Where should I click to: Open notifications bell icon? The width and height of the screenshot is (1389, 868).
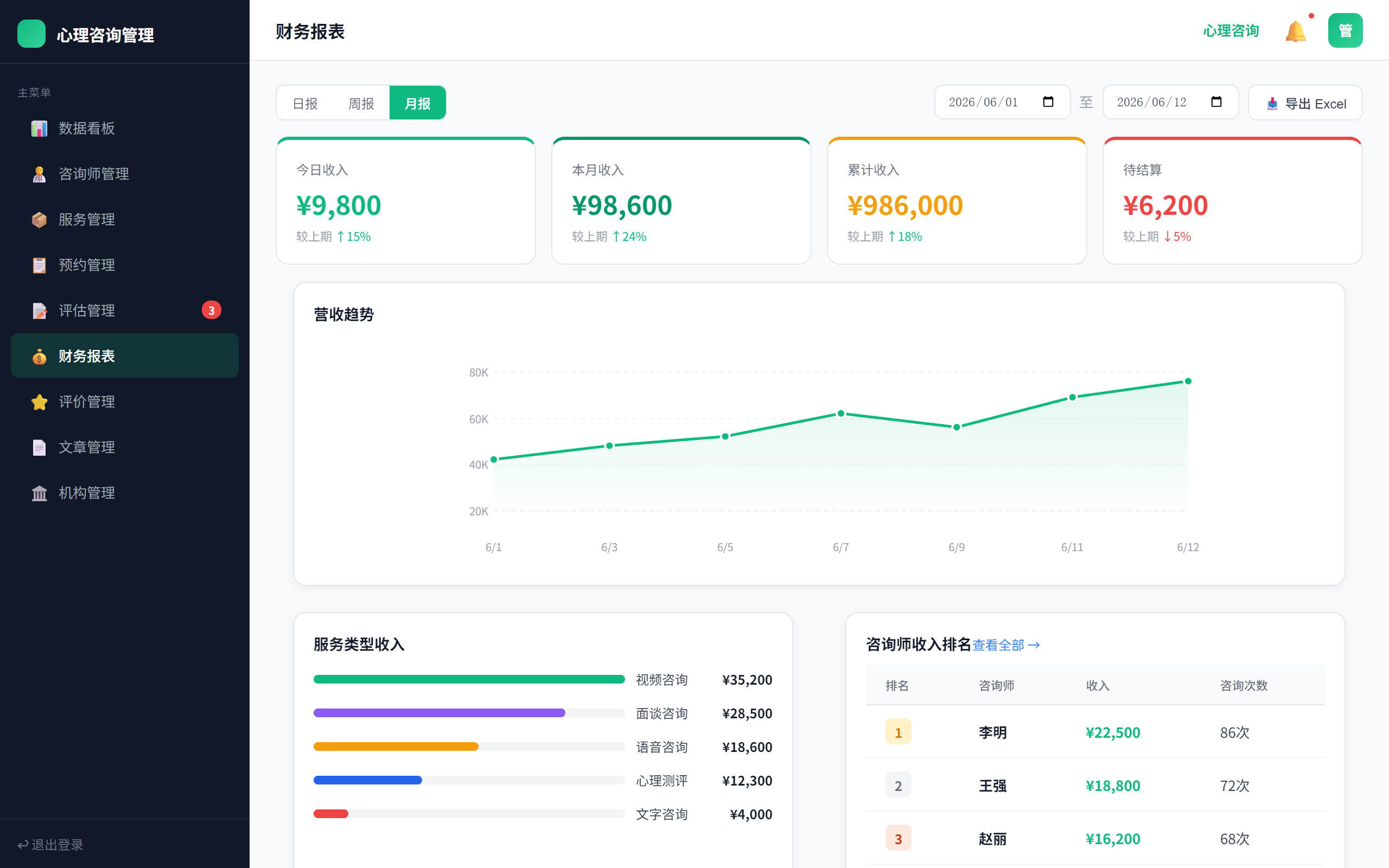click(1296, 31)
